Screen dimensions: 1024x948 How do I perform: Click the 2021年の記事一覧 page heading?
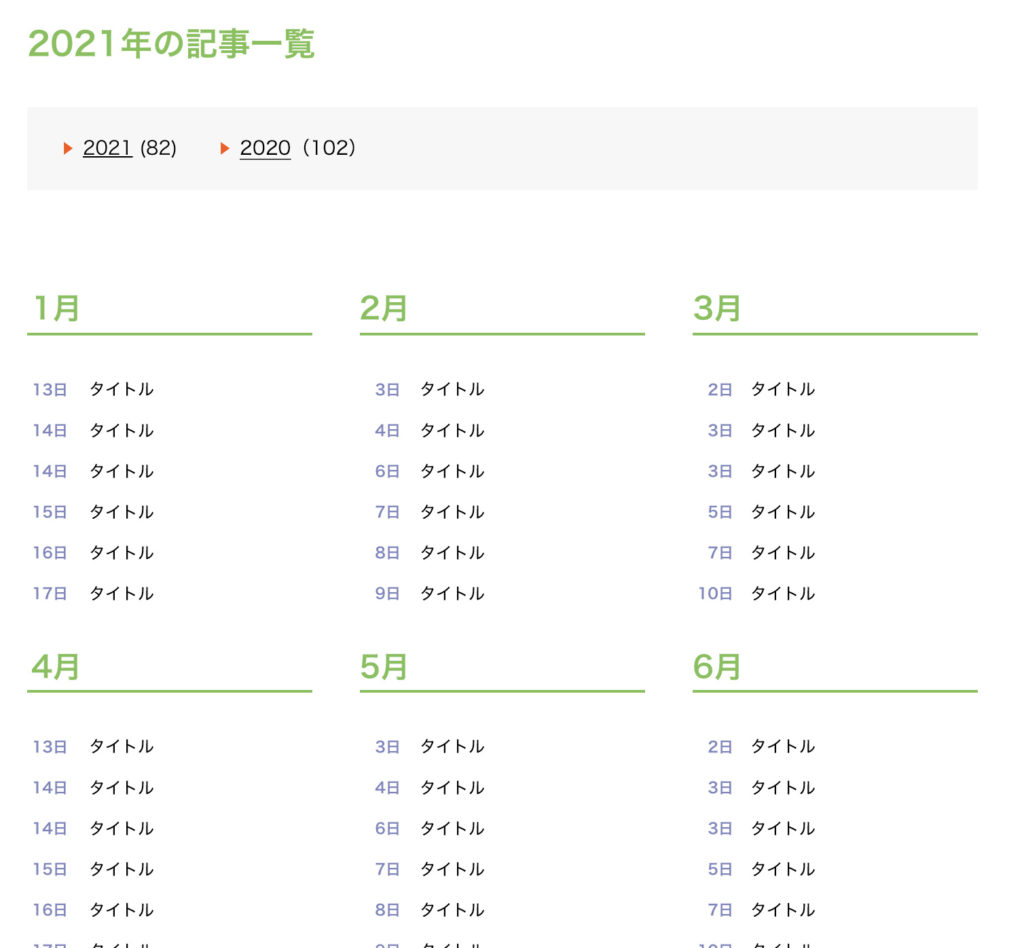point(171,44)
